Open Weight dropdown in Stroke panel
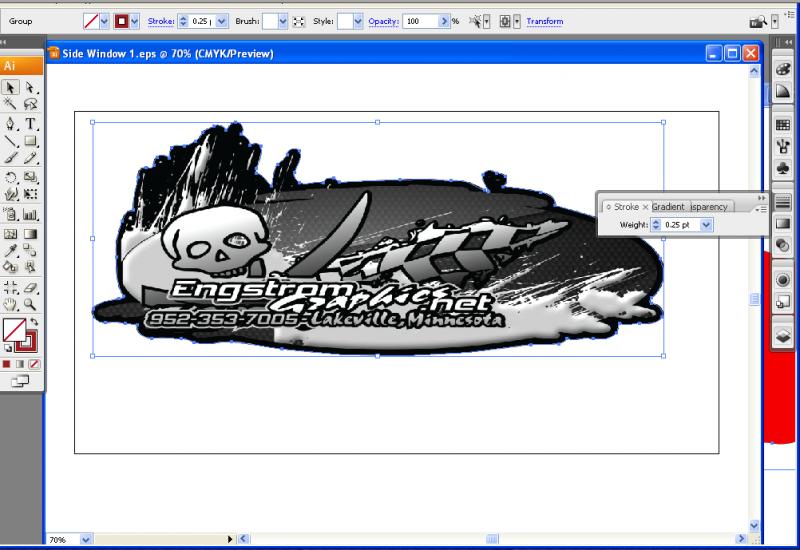Image resolution: width=800 pixels, height=550 pixels. click(x=706, y=225)
